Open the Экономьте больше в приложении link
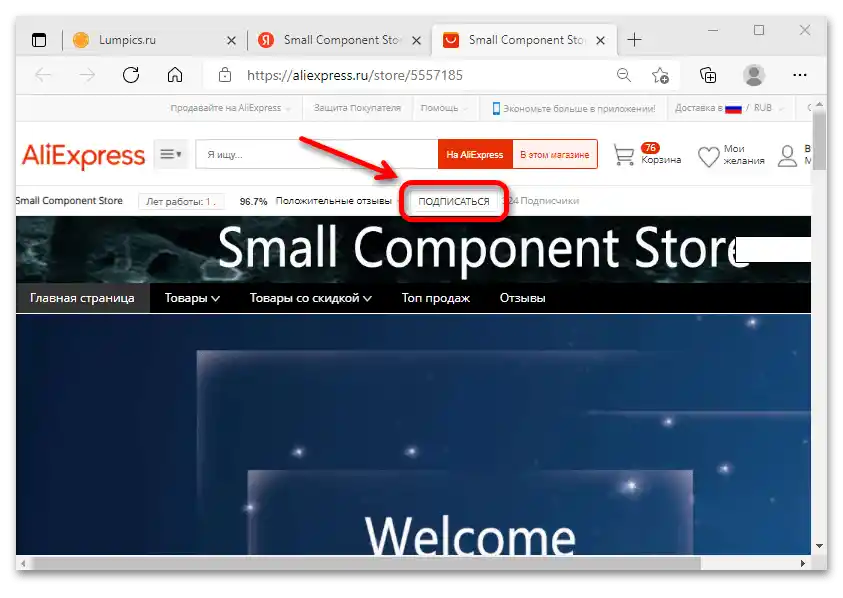Image resolution: width=843 pixels, height=598 pixels. tap(574, 109)
